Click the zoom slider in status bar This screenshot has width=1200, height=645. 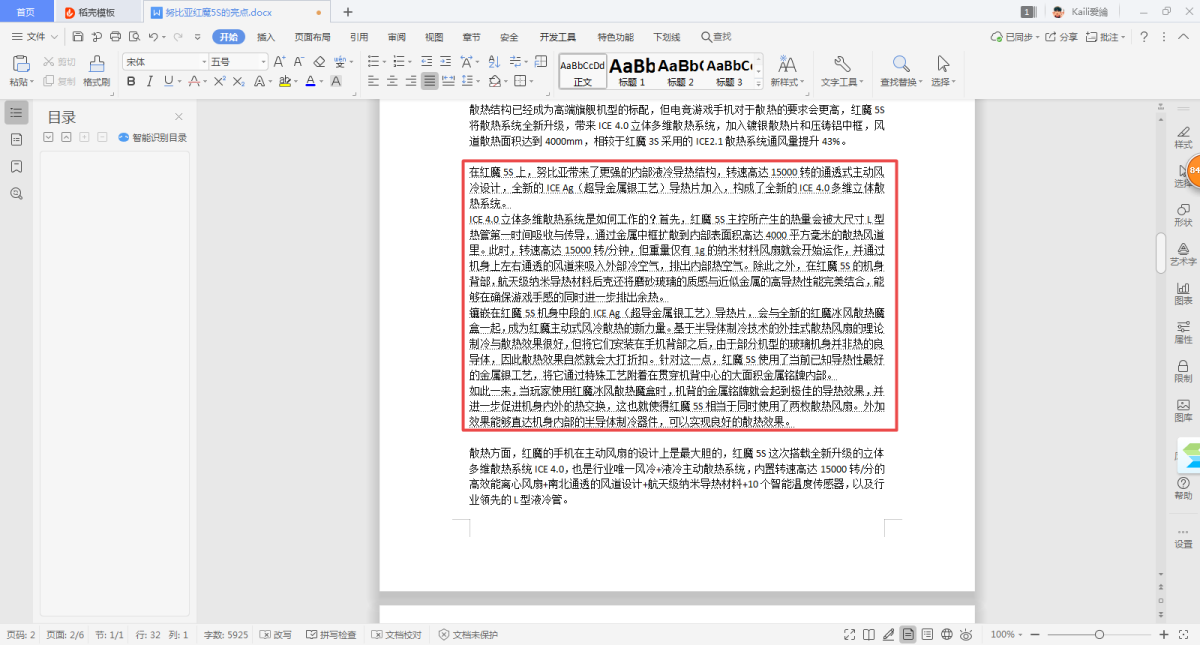coord(1099,635)
